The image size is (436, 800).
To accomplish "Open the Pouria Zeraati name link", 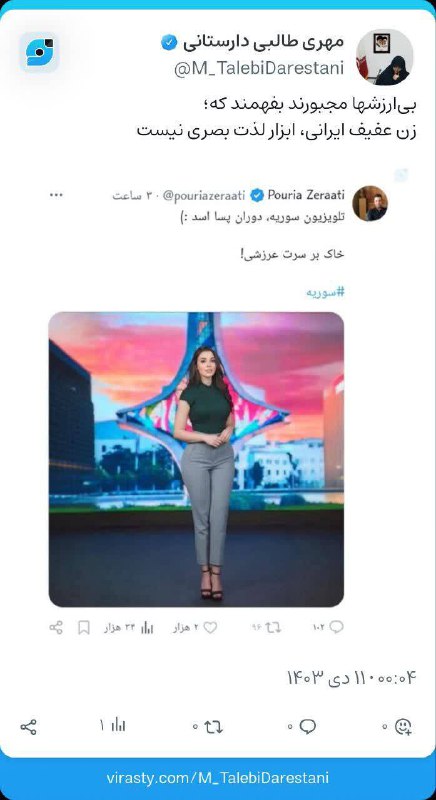I will [306, 195].
